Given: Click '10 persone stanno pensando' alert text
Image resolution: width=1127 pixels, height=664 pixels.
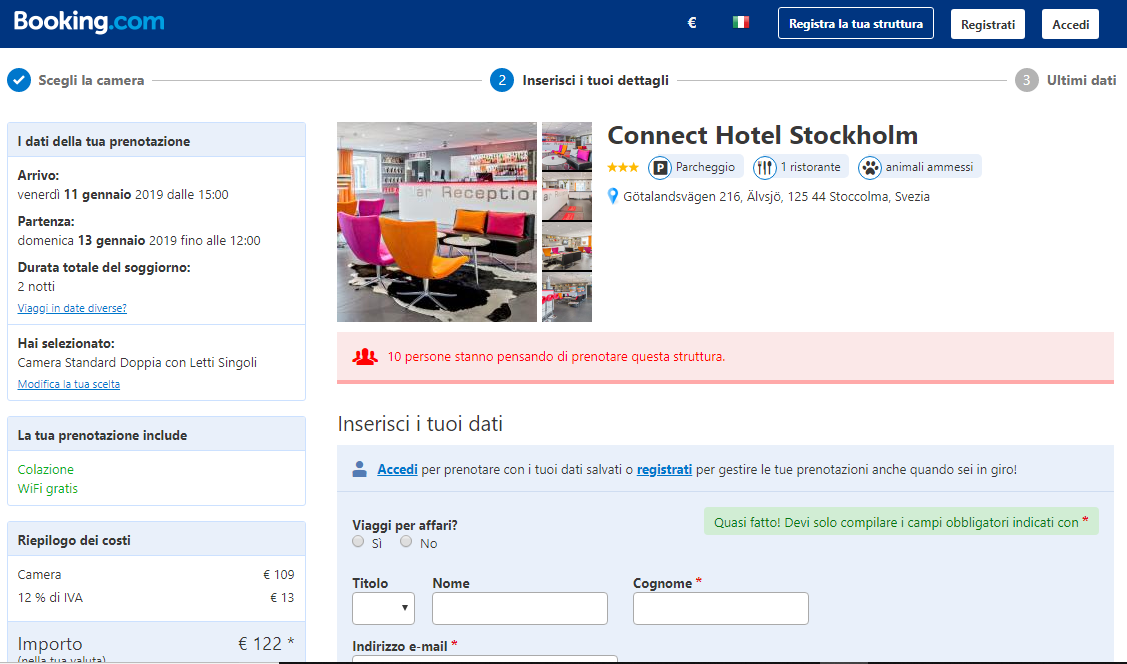Looking at the screenshot, I should click(556, 356).
